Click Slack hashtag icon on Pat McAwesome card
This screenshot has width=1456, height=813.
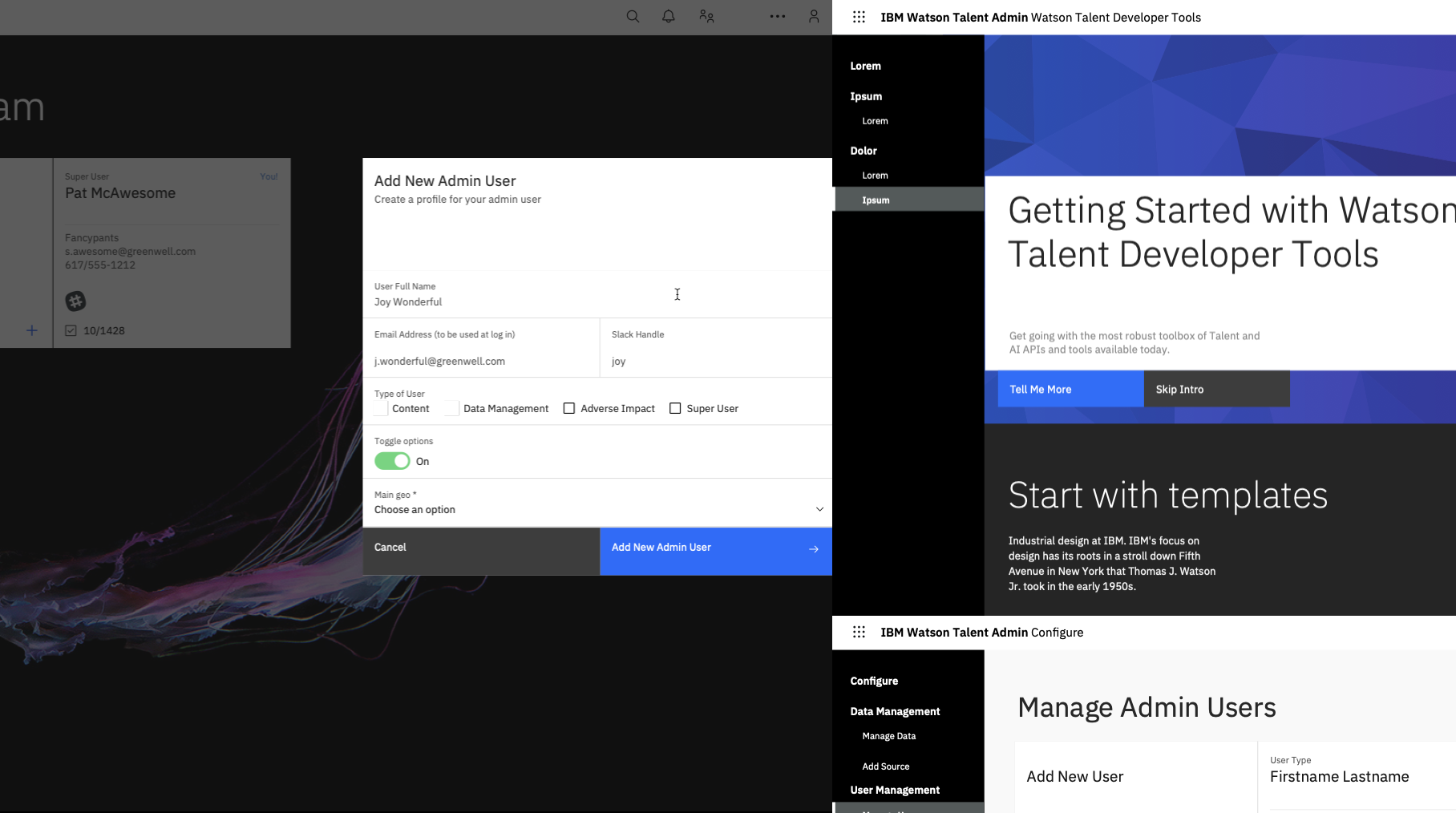(75, 301)
